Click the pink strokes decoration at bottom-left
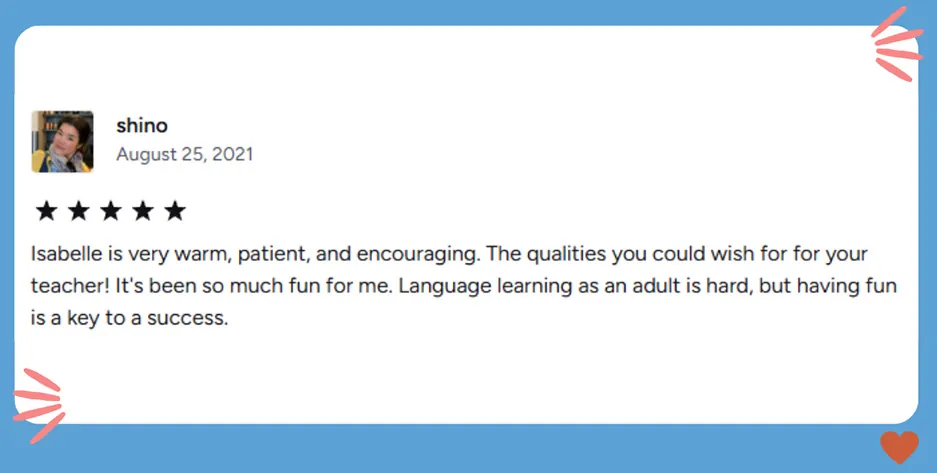The height and width of the screenshot is (473, 937). (x=40, y=403)
